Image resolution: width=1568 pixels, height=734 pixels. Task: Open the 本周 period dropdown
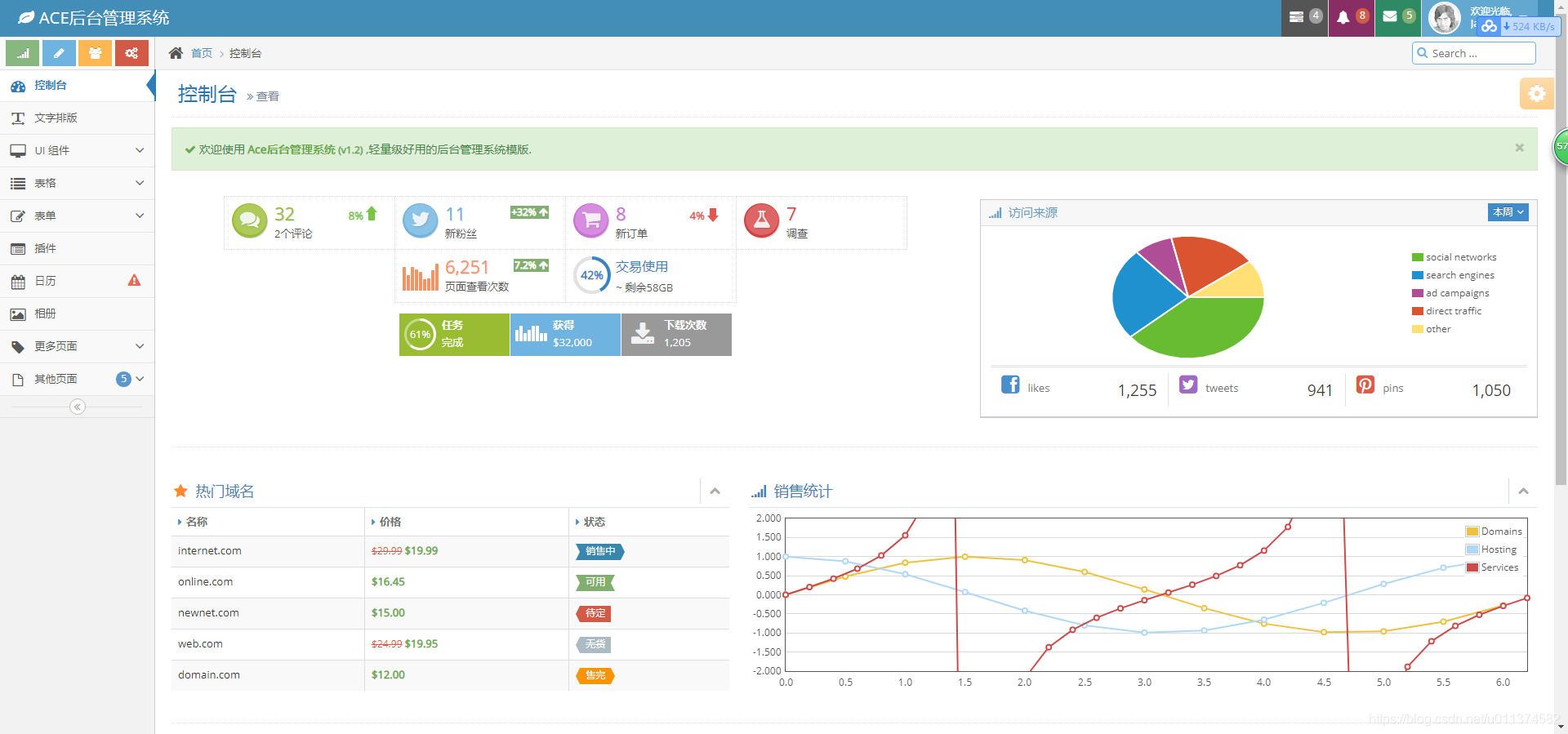click(x=1508, y=212)
